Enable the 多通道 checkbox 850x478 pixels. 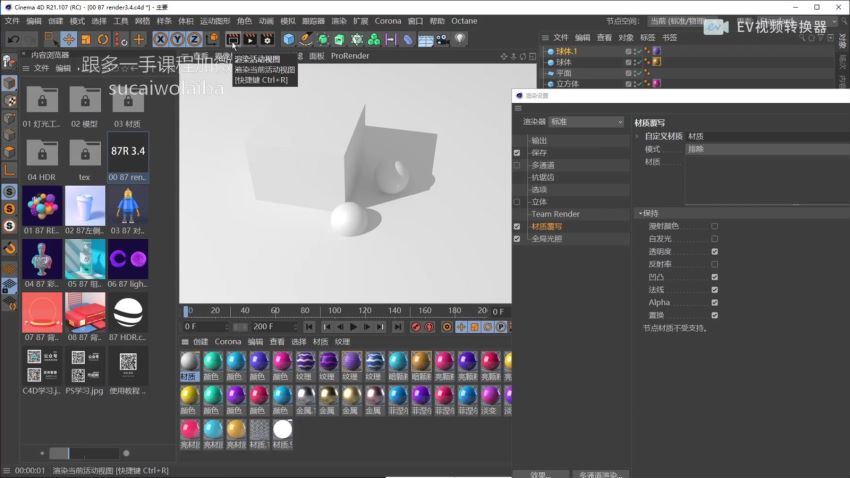517,165
